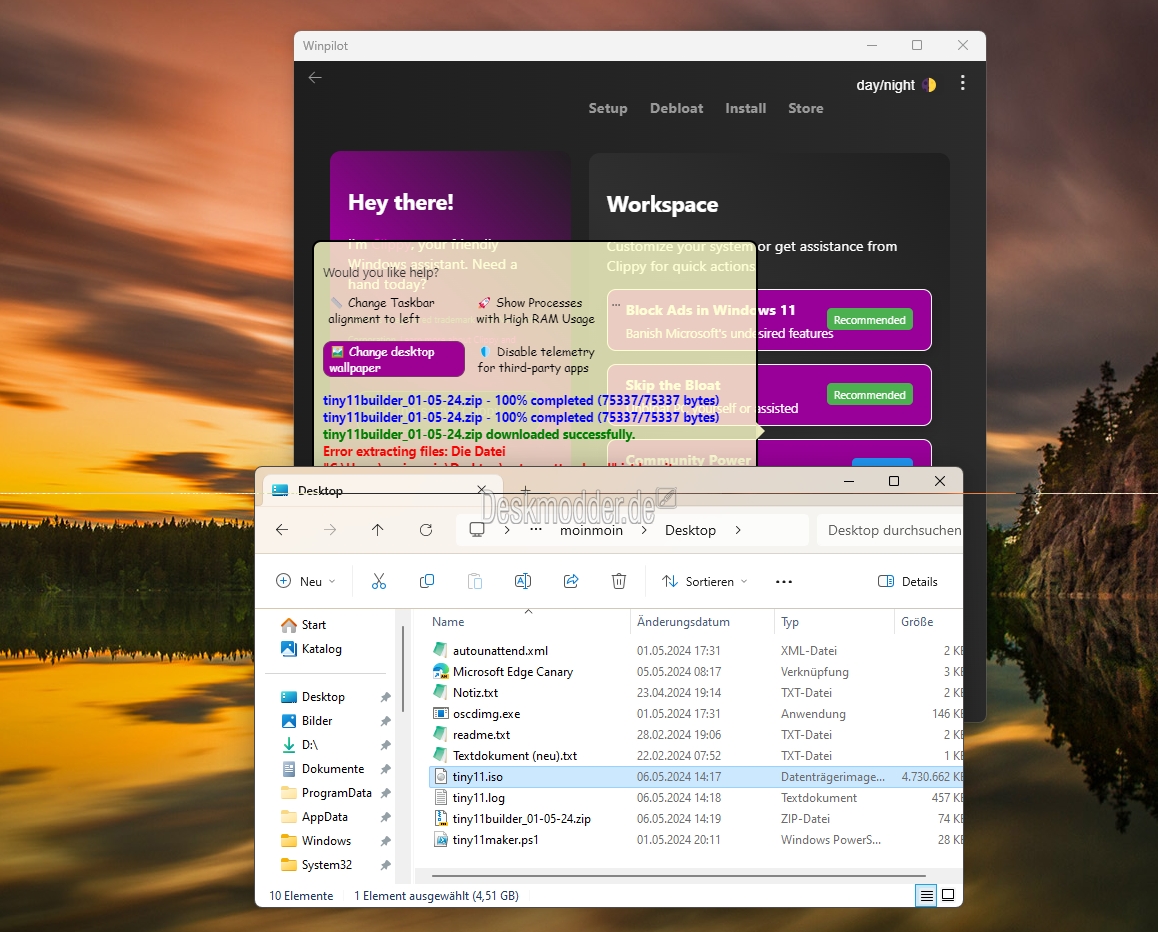Select 'Show Processes with High RAM Usage'
The image size is (1158, 932).
pos(535,311)
